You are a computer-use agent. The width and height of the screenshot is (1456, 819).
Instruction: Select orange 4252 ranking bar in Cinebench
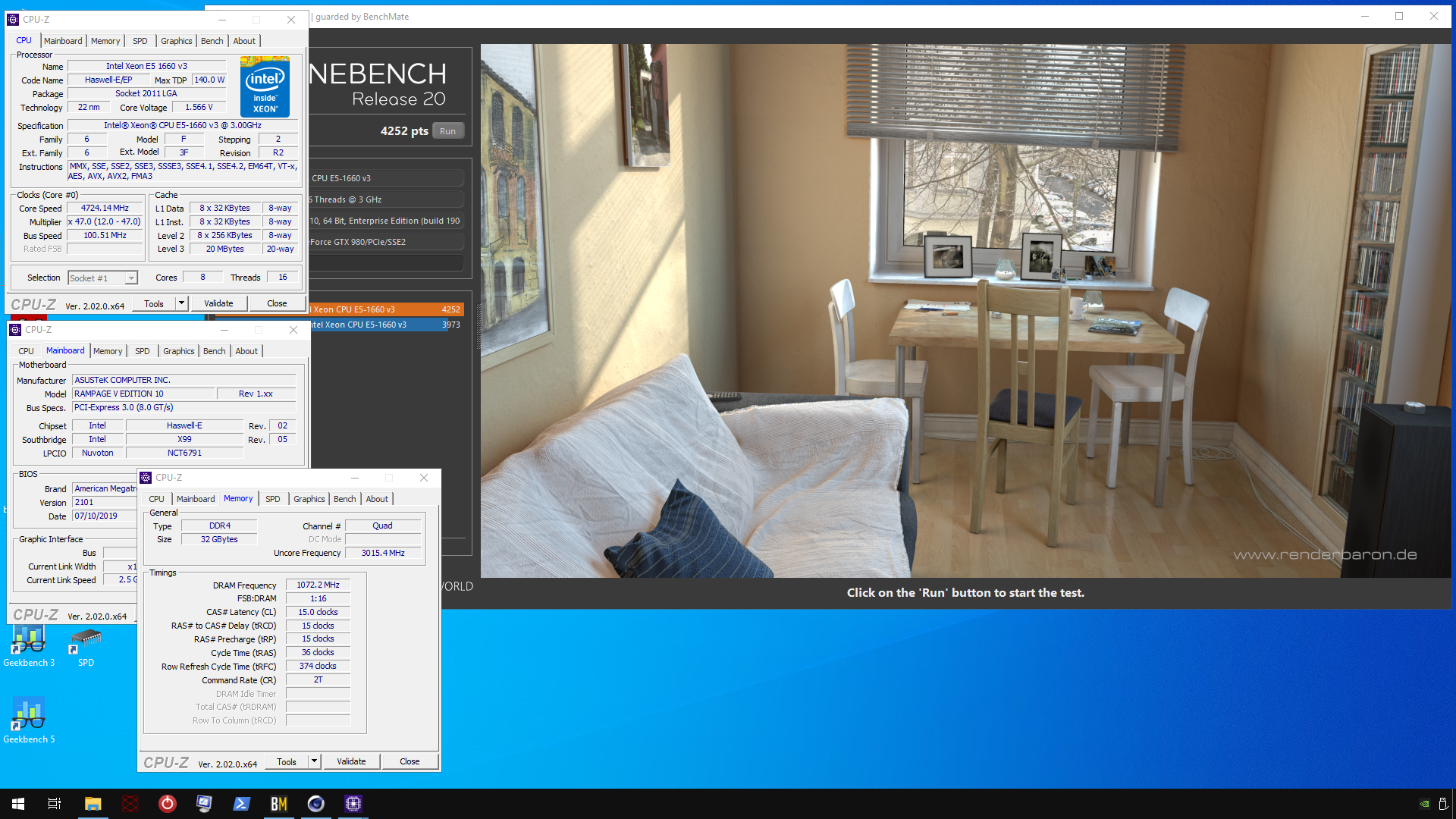(386, 309)
